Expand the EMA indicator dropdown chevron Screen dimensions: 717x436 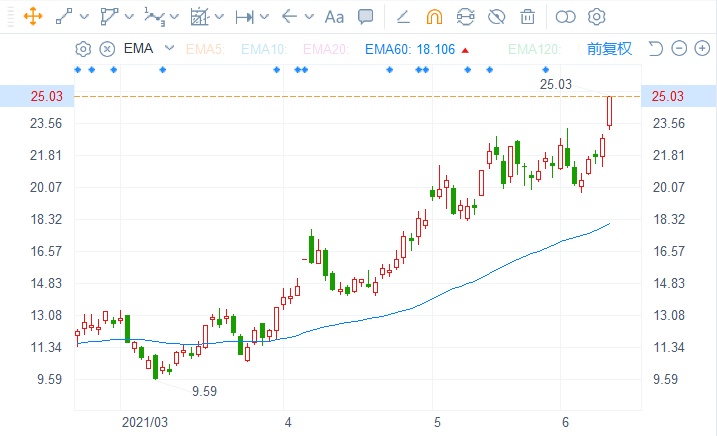[x=169, y=48]
